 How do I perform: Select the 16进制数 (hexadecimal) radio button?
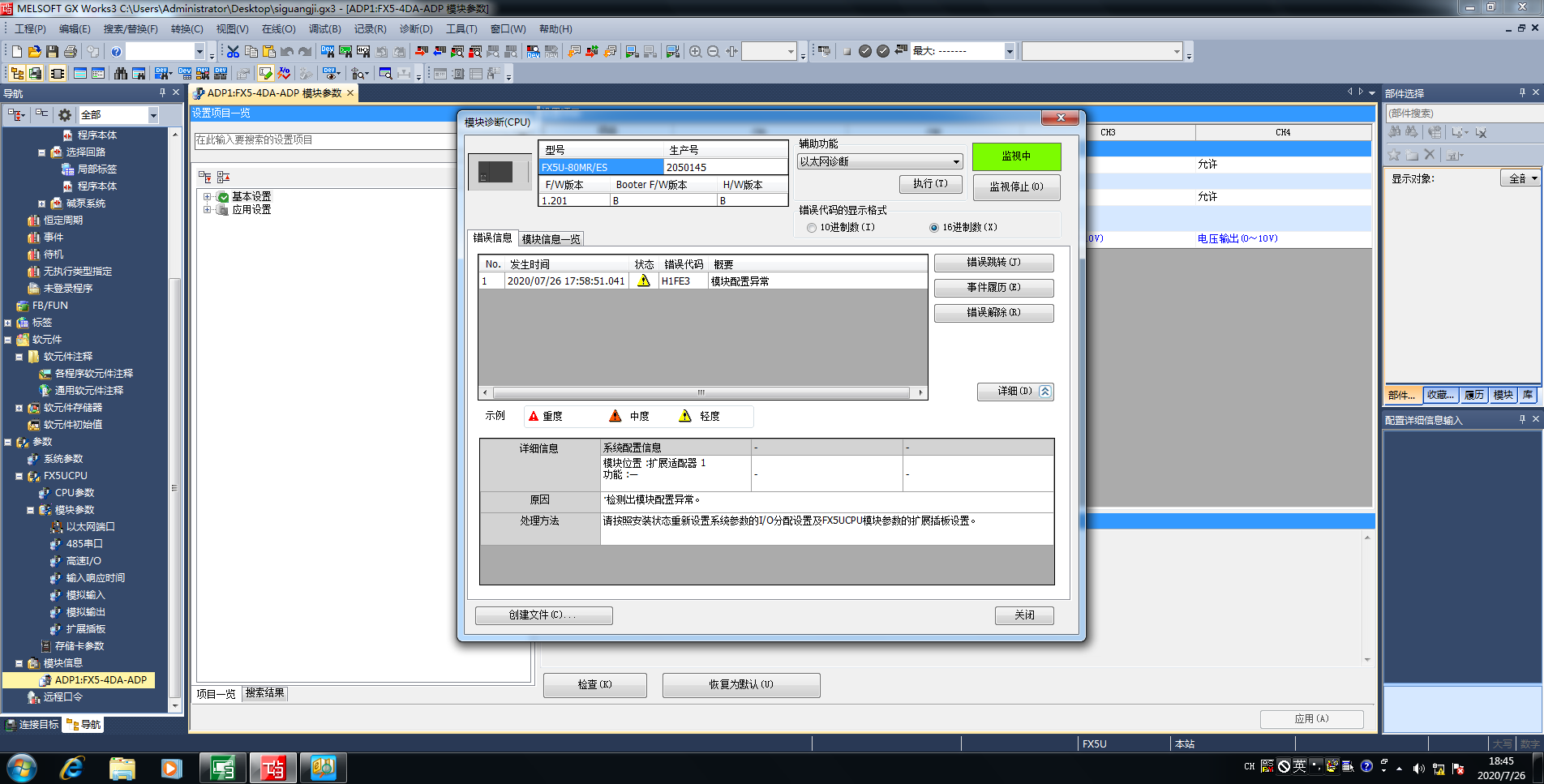(x=934, y=228)
